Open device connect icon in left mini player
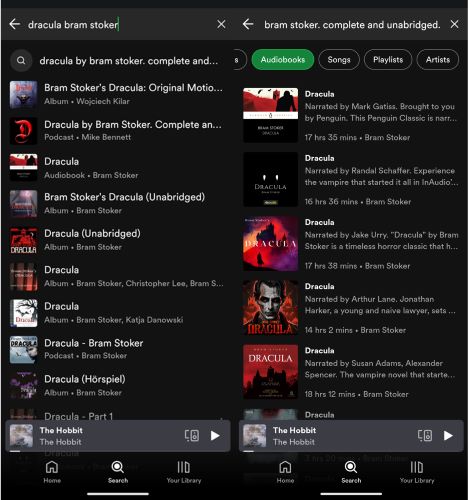The image size is (469, 500). pyautogui.click(x=192, y=436)
